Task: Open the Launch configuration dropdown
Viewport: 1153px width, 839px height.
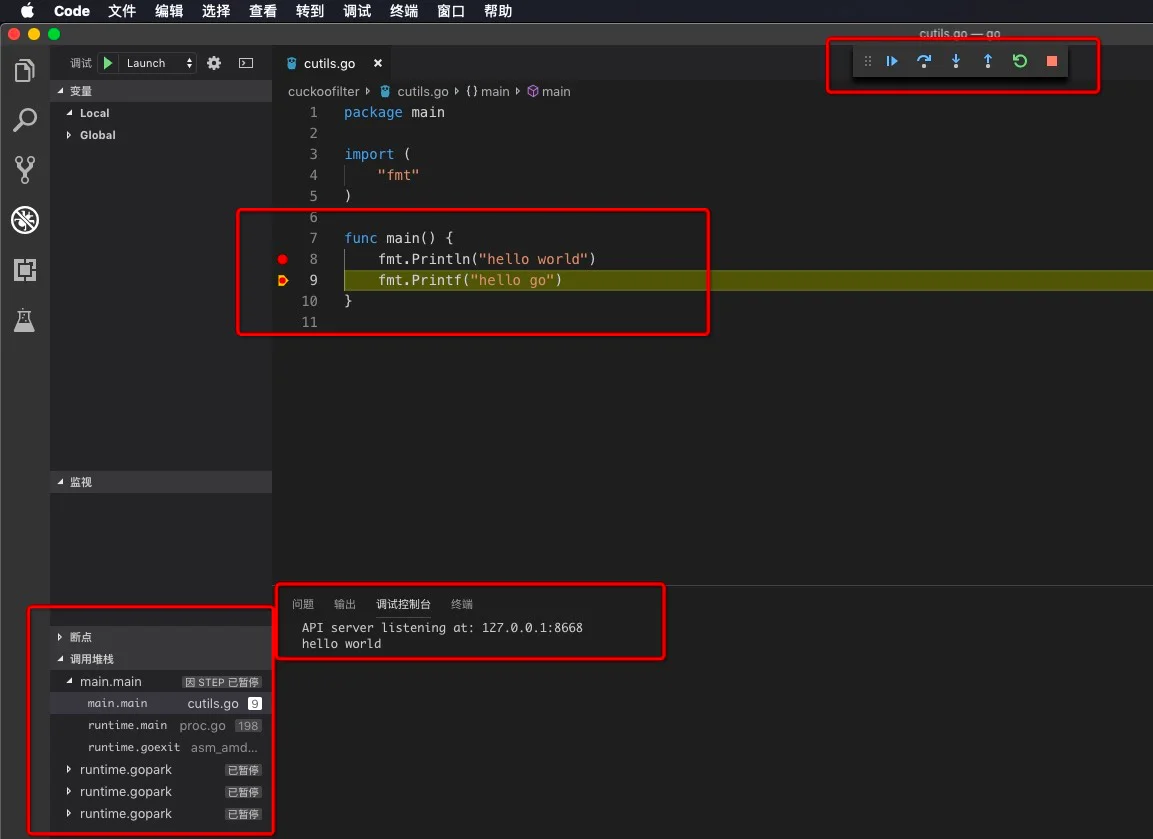Action: point(159,63)
